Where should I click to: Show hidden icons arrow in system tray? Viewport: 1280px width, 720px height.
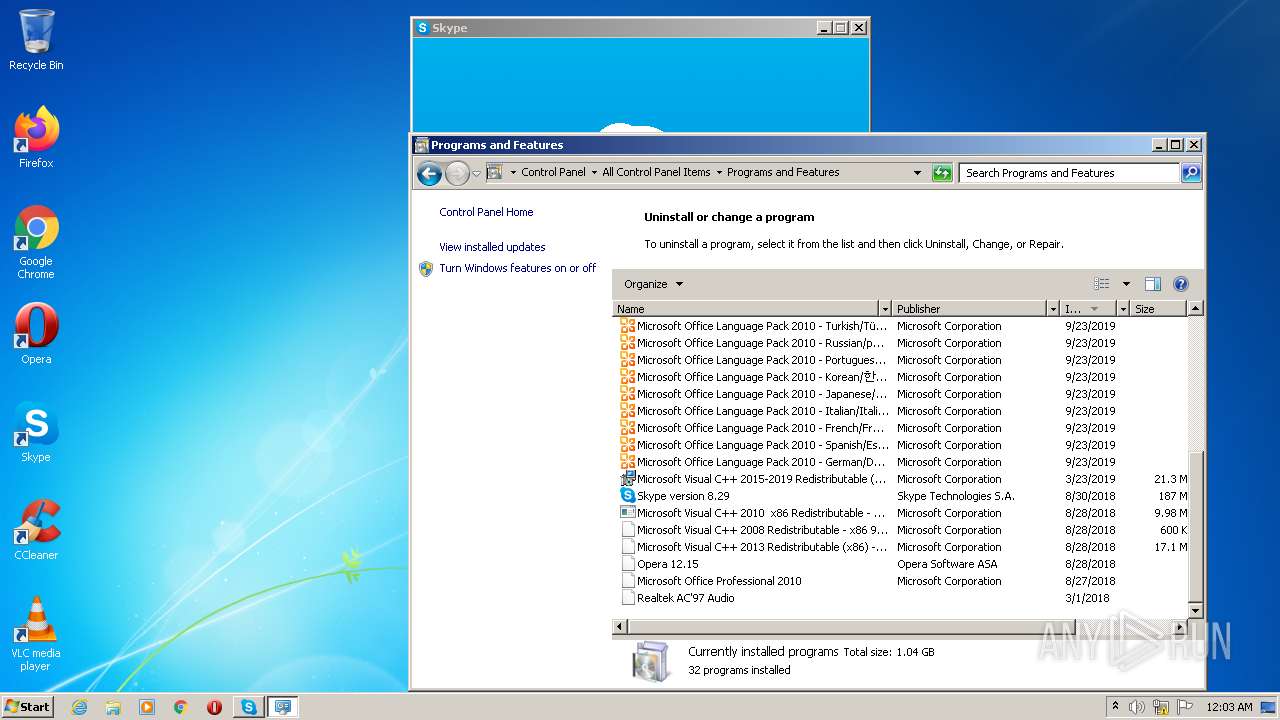click(1115, 707)
